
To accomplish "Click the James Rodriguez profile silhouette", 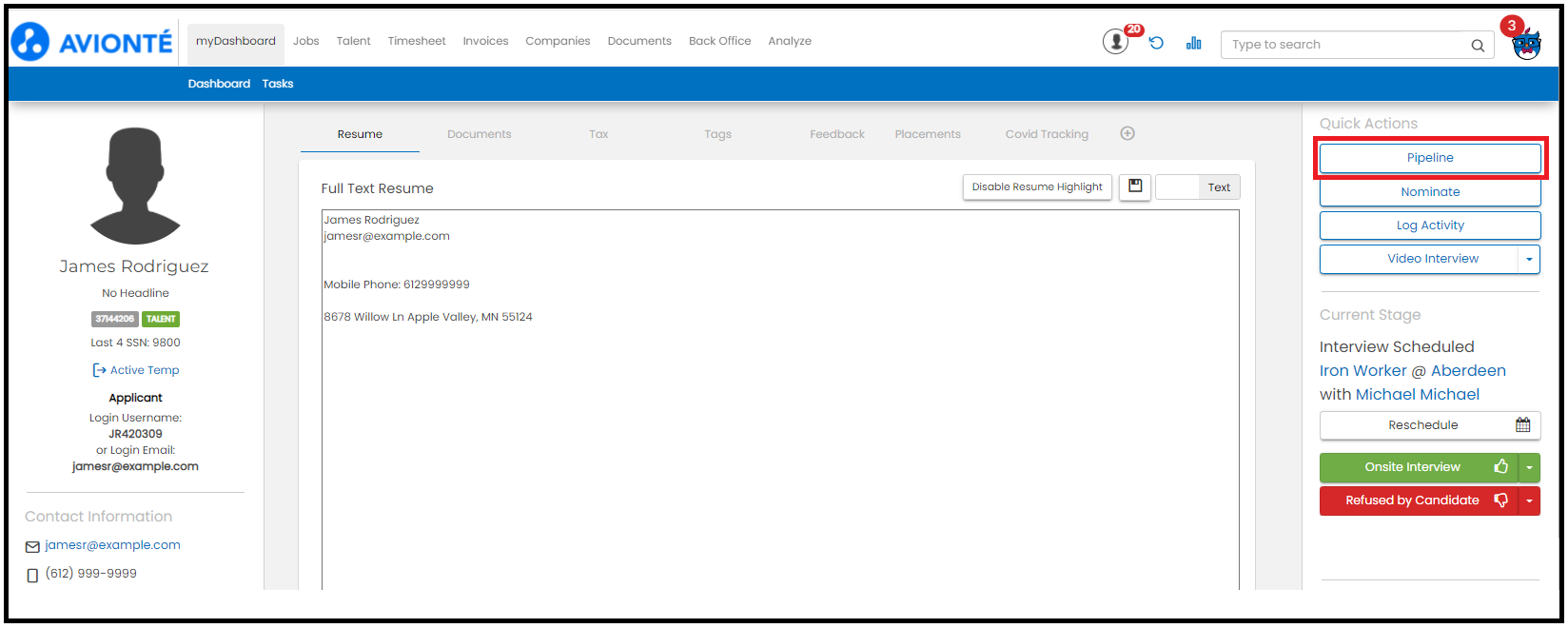I will (135, 186).
